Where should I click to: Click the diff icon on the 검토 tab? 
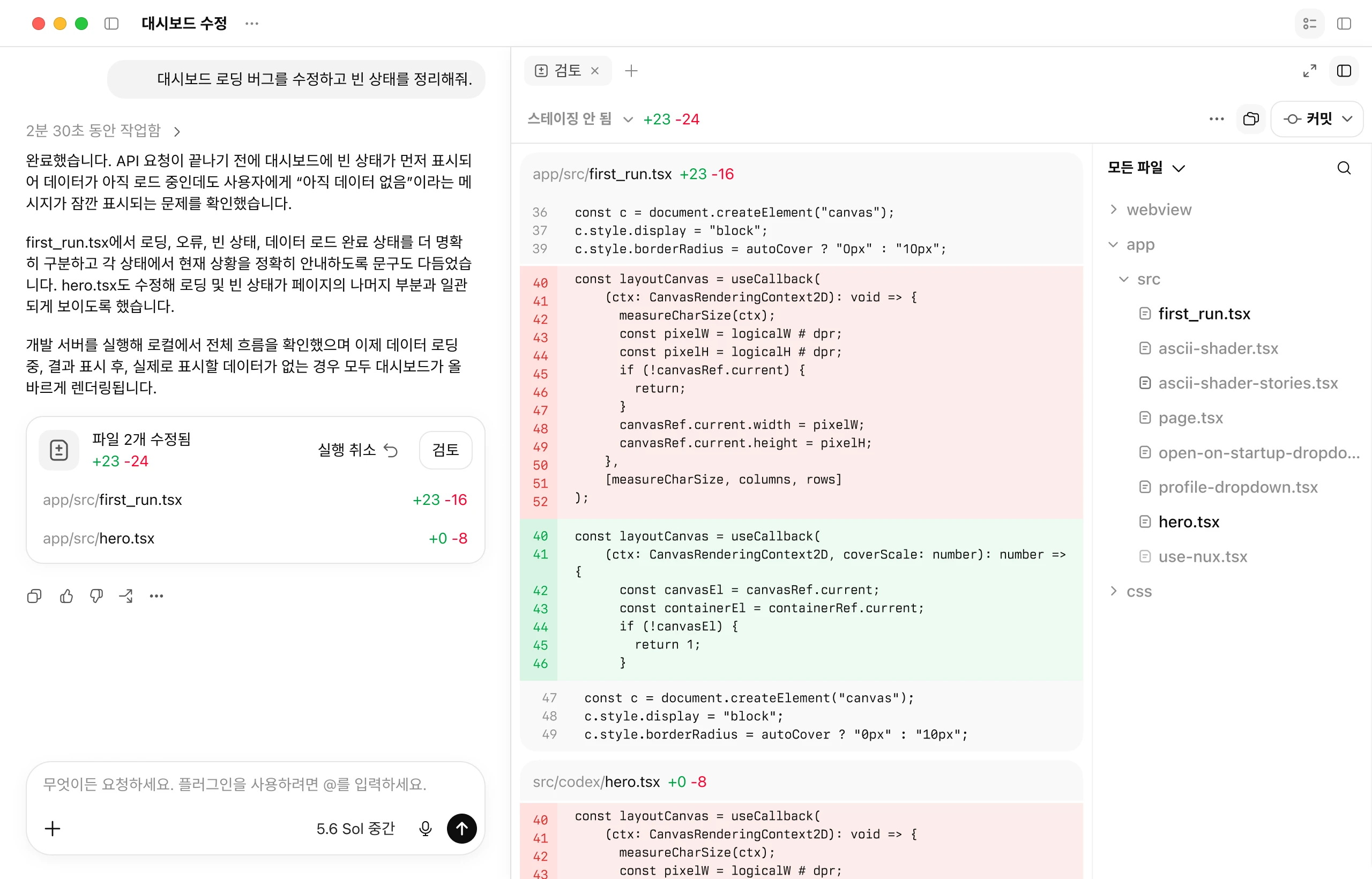tap(540, 71)
